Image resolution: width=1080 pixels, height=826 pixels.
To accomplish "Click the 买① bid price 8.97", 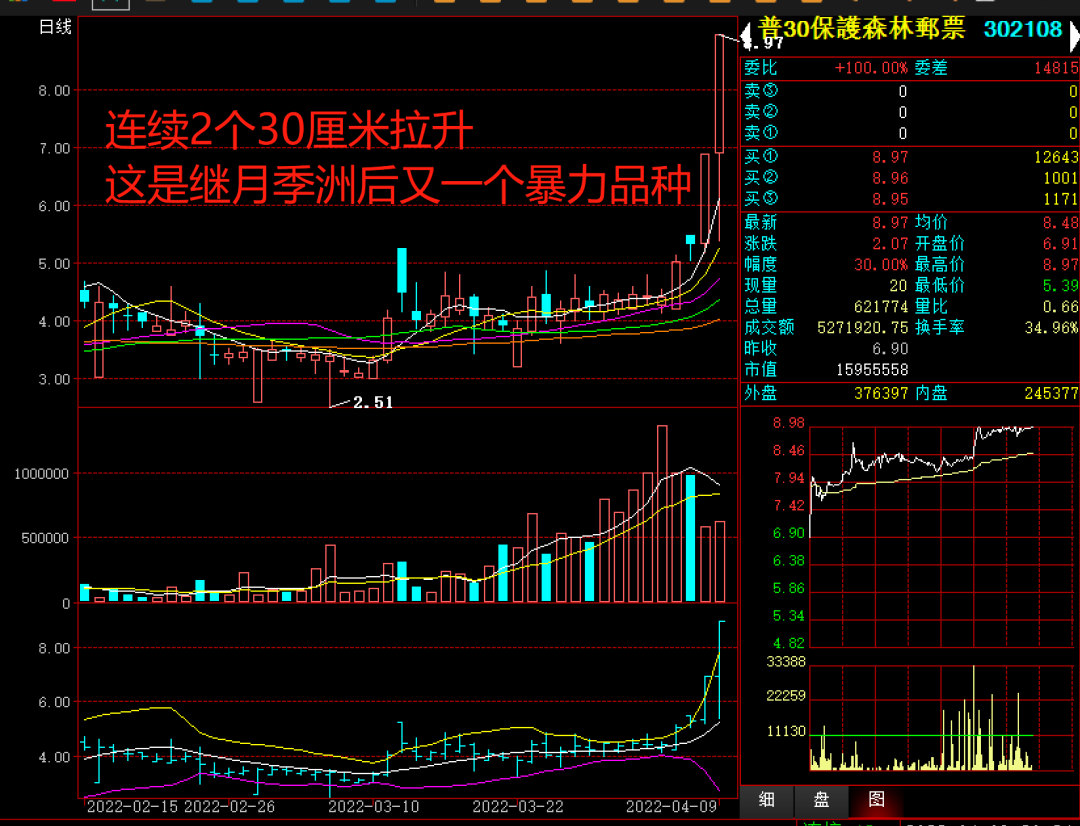I will click(890, 157).
